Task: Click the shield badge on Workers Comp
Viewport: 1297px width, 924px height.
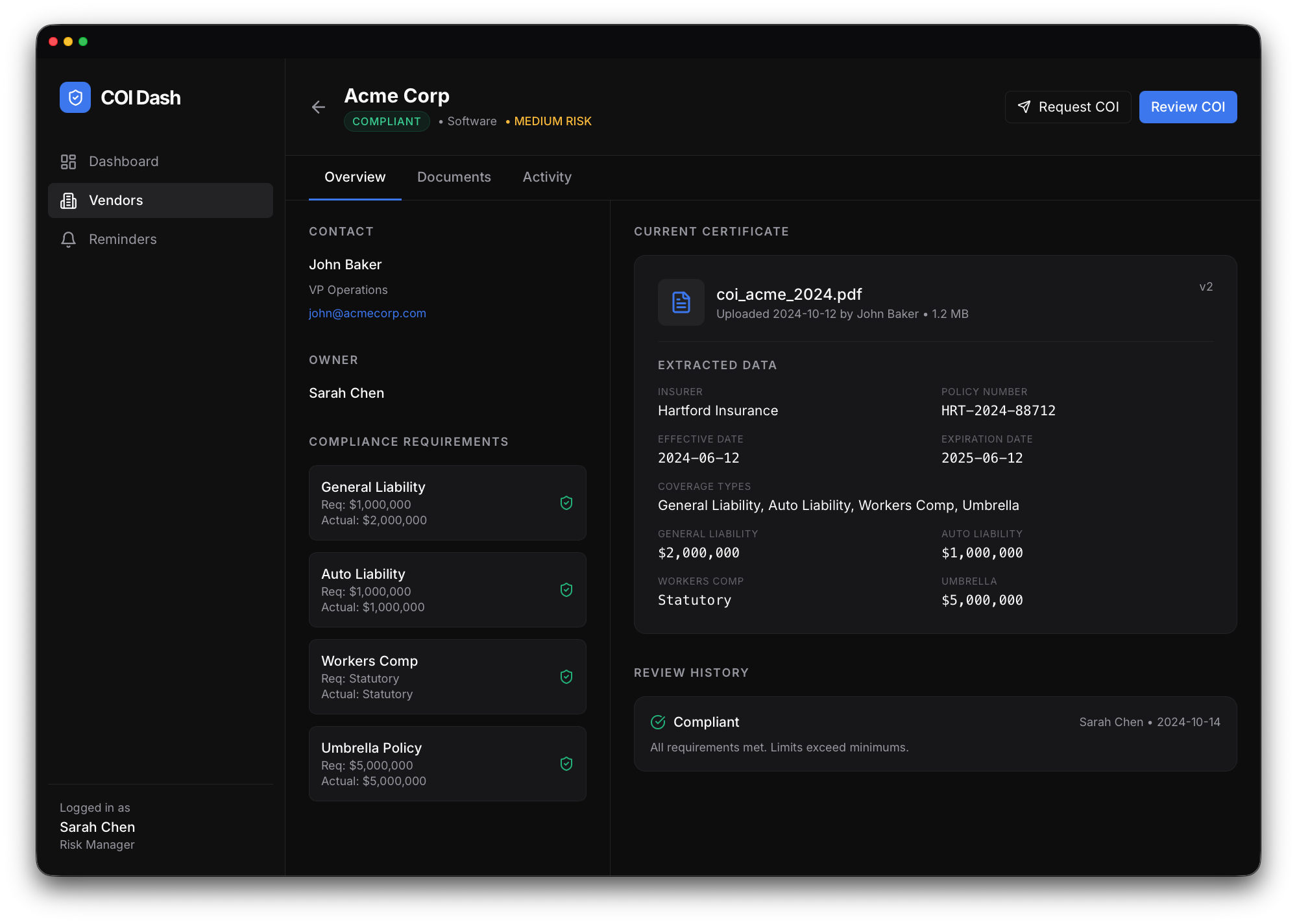Action: click(x=566, y=677)
